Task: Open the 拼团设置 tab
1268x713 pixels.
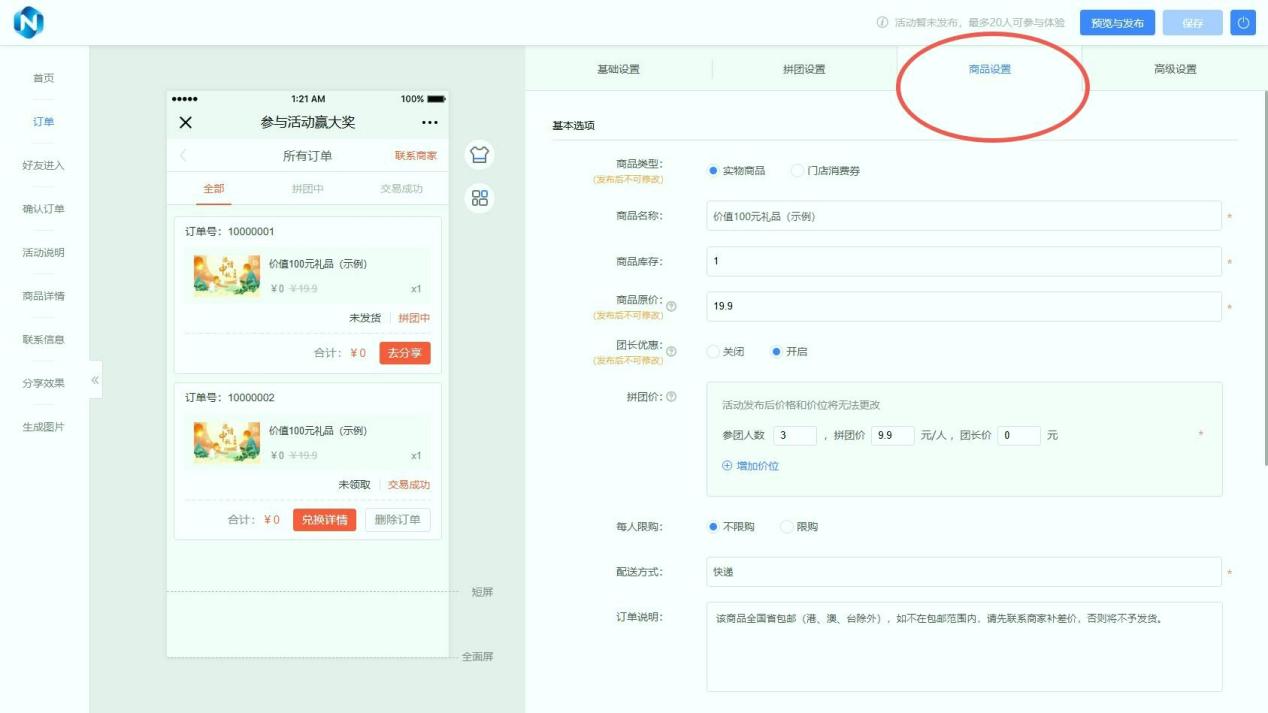Action: (804, 69)
